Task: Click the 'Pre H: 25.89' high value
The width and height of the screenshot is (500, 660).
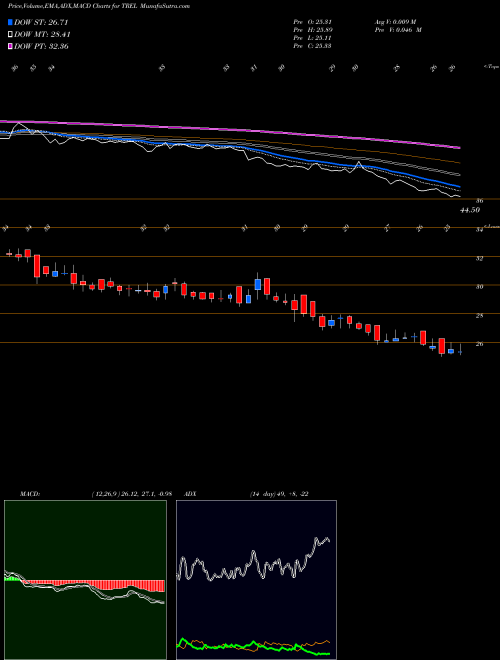Action: pyautogui.click(x=312, y=30)
